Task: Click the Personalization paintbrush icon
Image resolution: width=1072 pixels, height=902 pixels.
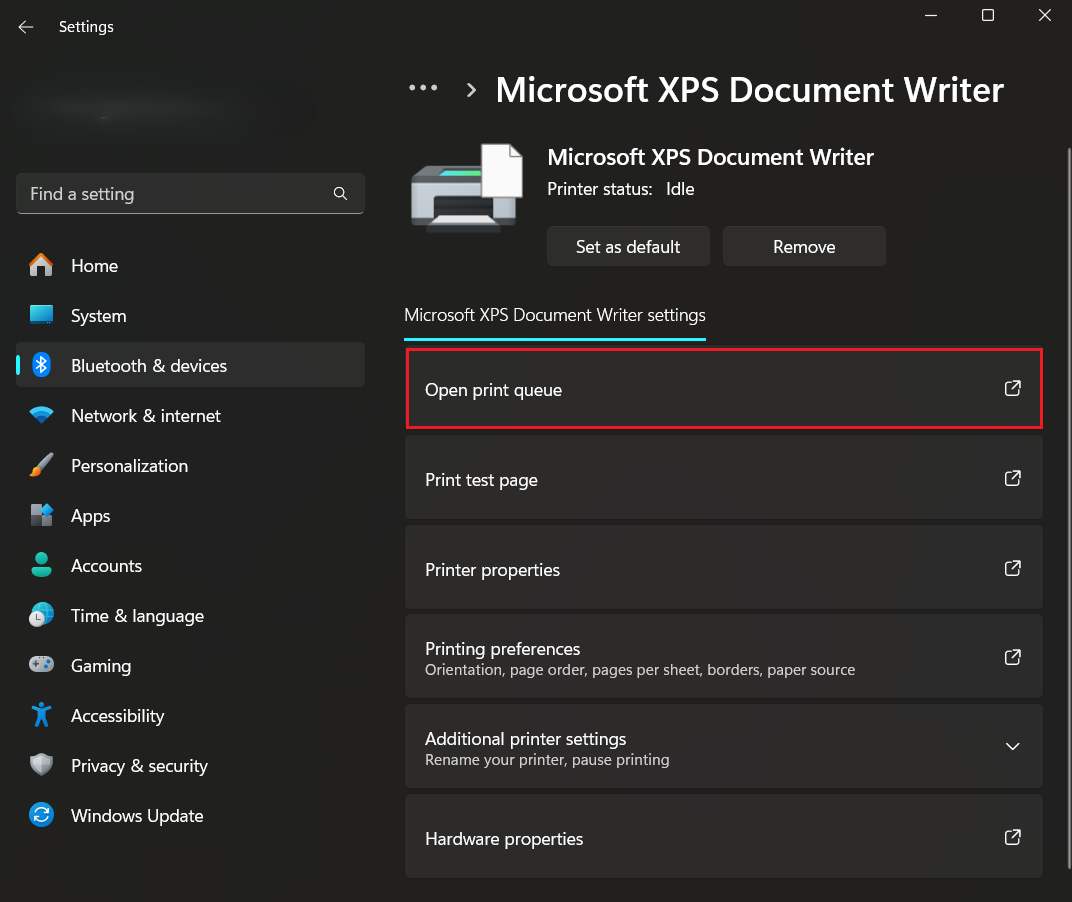Action: pos(41,466)
